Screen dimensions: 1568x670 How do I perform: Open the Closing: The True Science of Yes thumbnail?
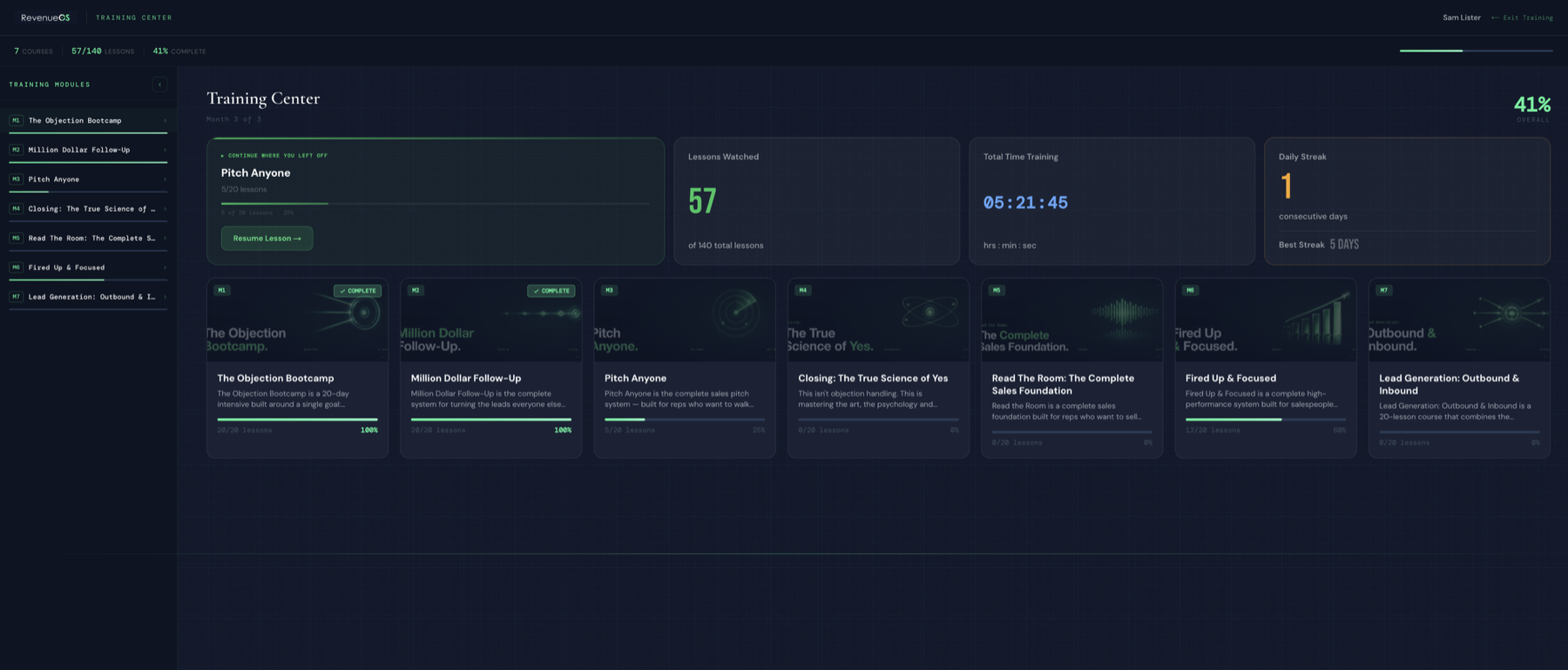coord(878,320)
